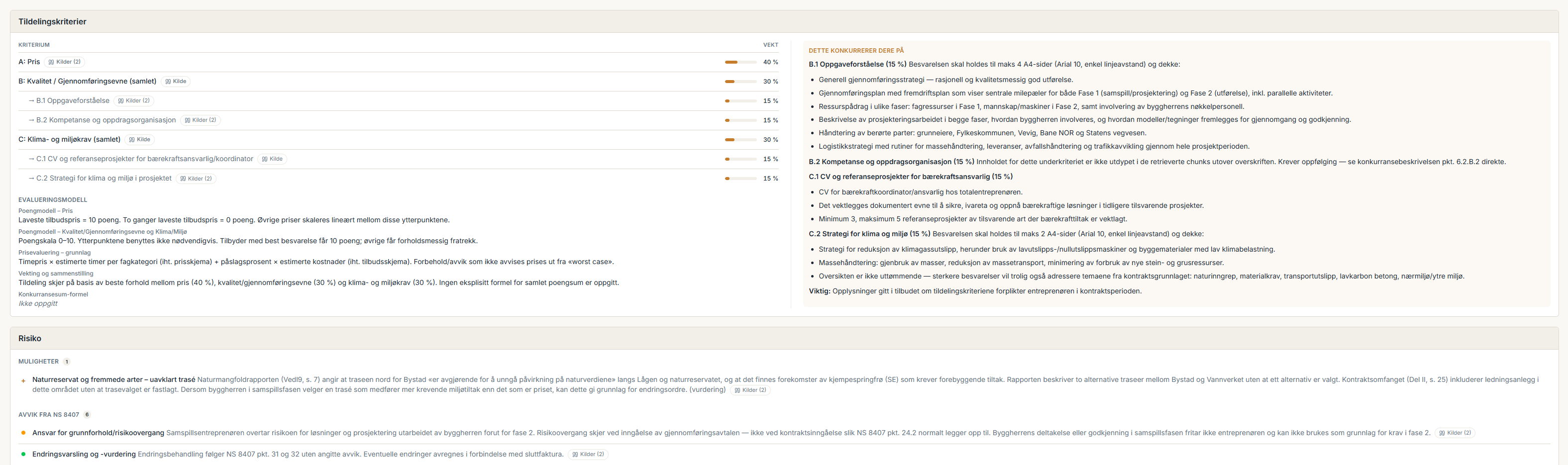Select → C.2 Strategi for klima og miljø i prosjektet

(100, 179)
